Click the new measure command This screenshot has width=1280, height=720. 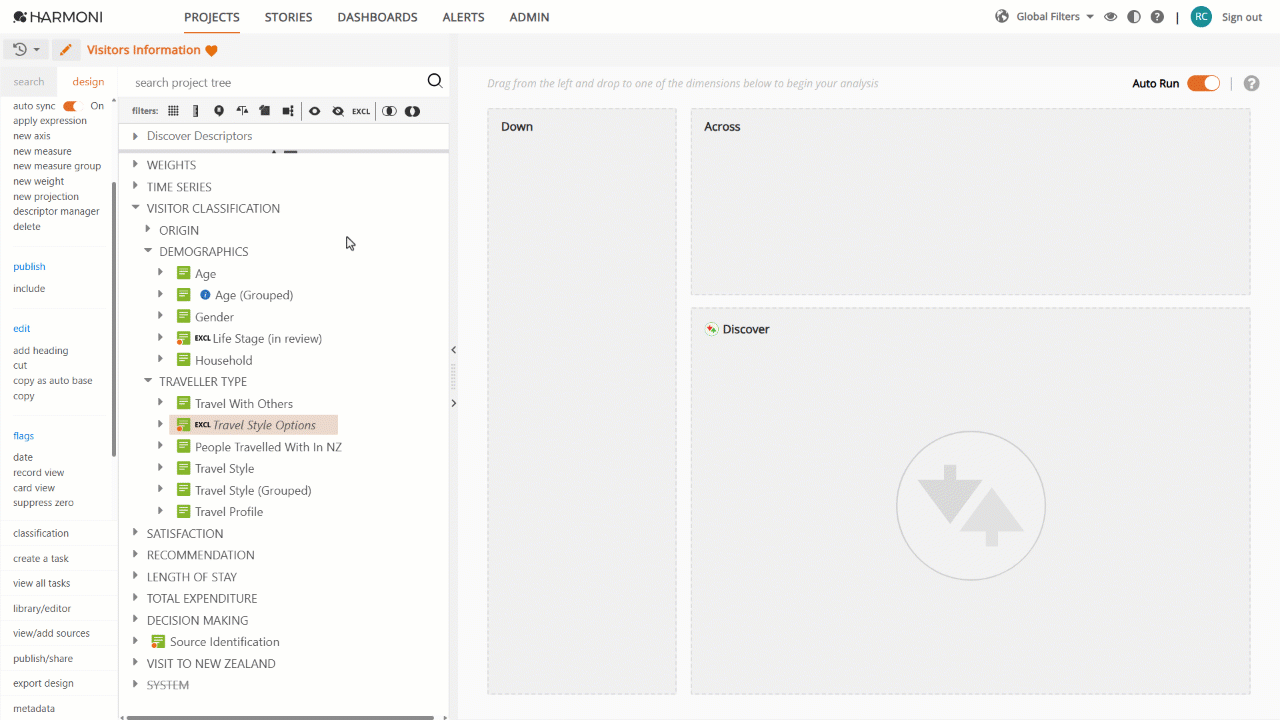(x=42, y=151)
